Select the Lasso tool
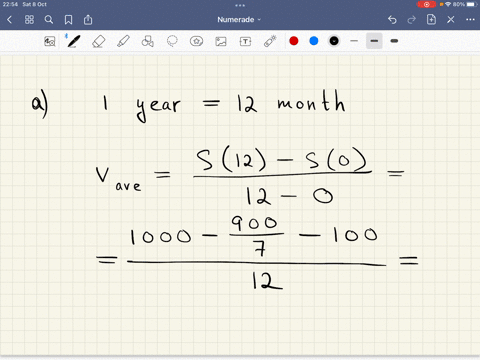 point(172,41)
